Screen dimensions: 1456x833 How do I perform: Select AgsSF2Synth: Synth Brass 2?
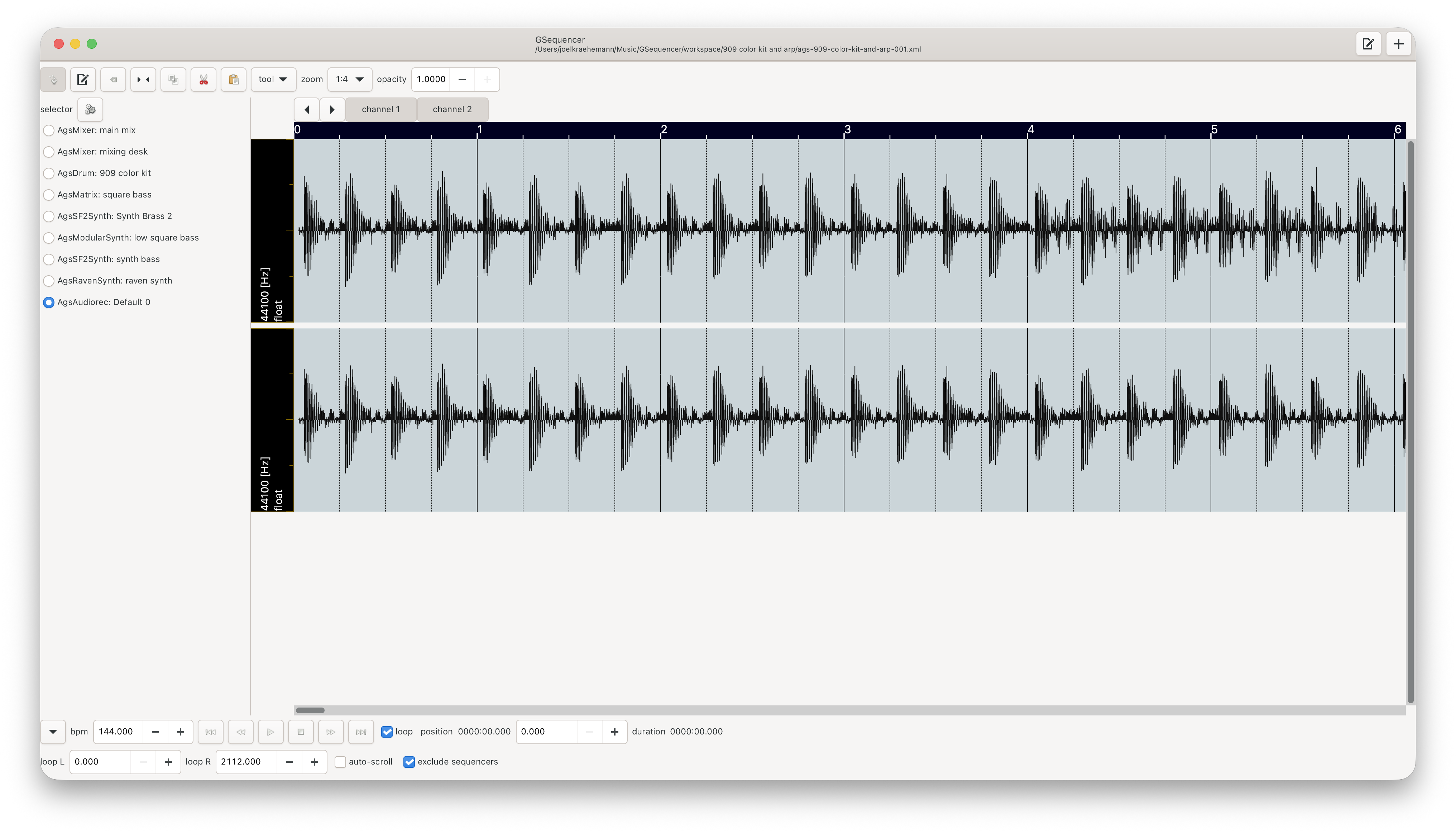tap(49, 216)
